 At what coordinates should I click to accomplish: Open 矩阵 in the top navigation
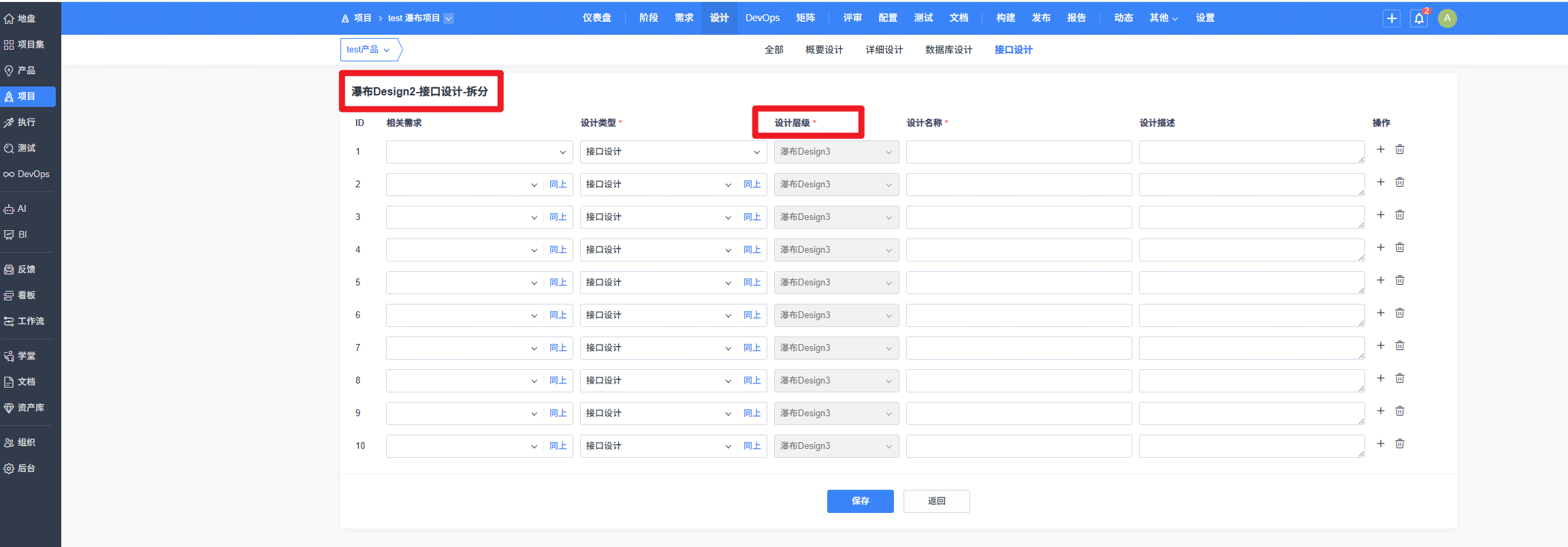point(805,18)
